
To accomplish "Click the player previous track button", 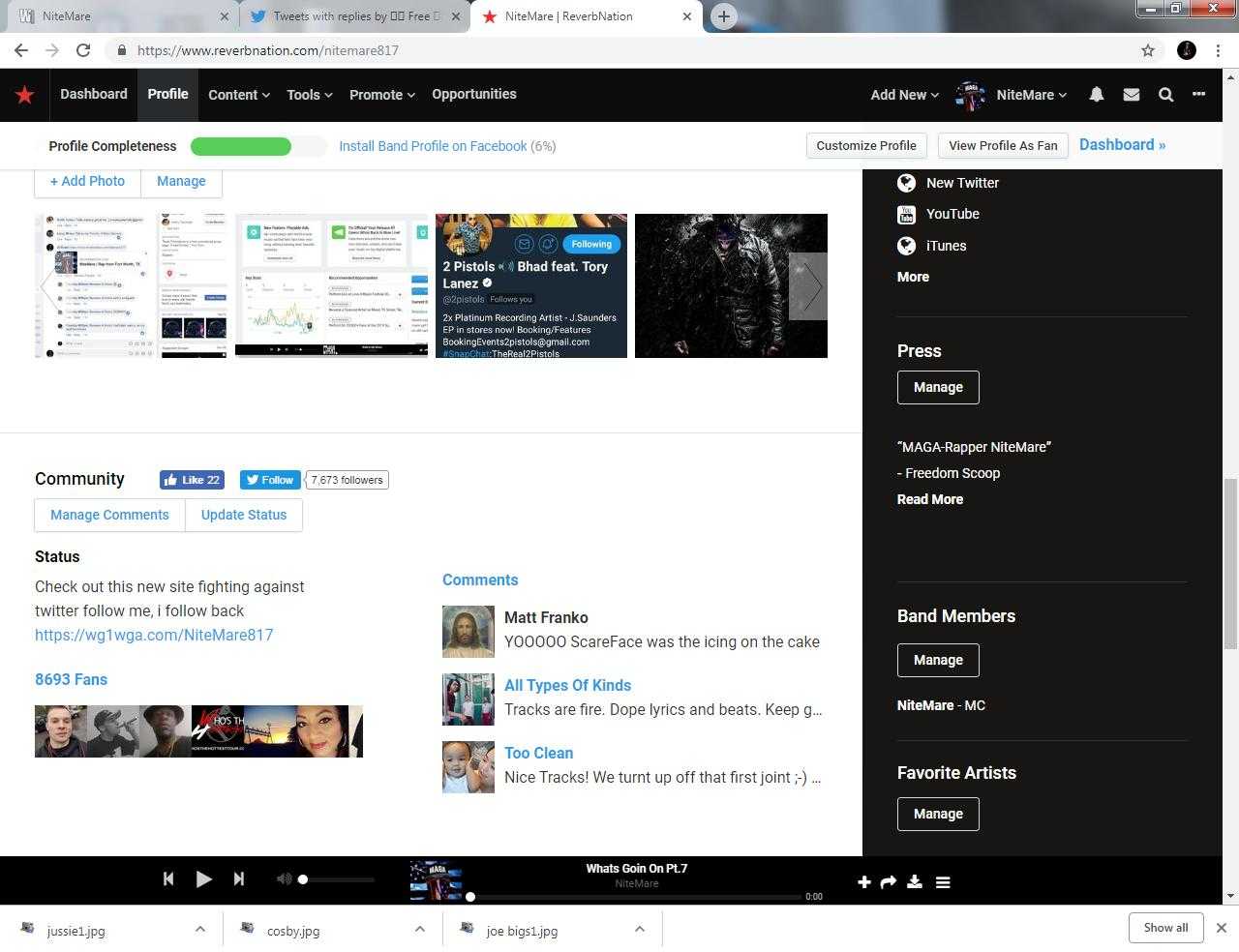I will (x=168, y=878).
